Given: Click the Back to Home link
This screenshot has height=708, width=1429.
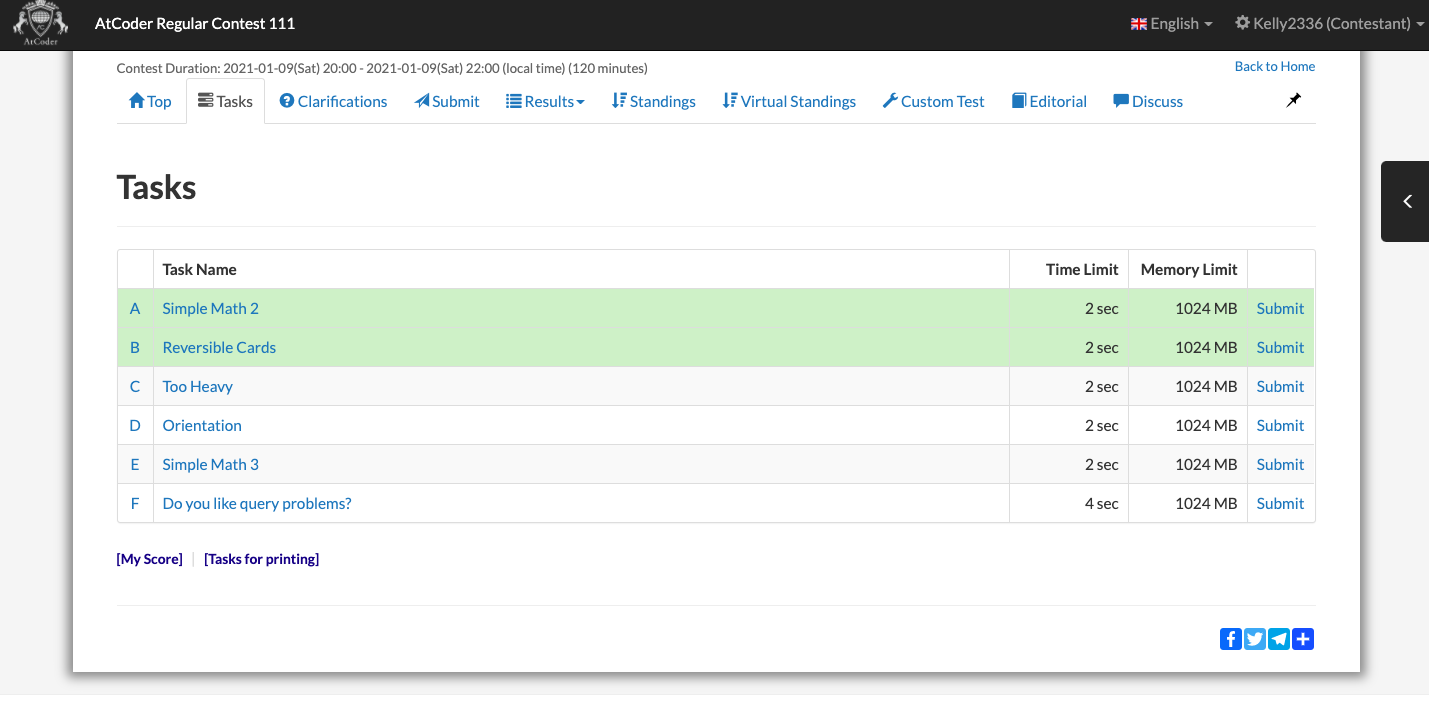Looking at the screenshot, I should tap(1274, 66).
